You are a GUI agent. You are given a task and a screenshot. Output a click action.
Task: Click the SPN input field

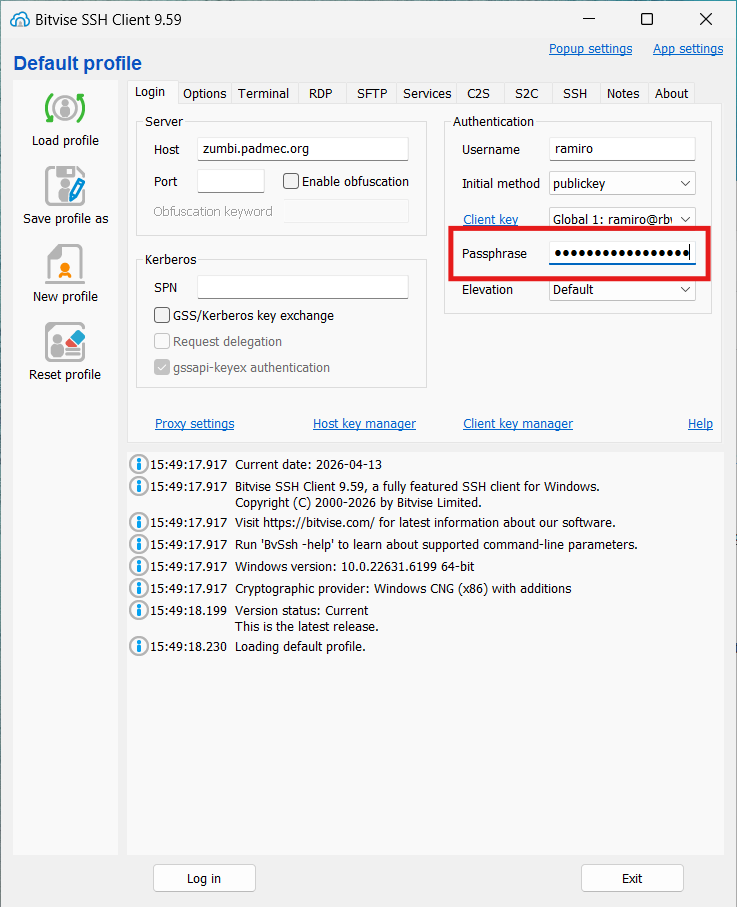pos(303,287)
